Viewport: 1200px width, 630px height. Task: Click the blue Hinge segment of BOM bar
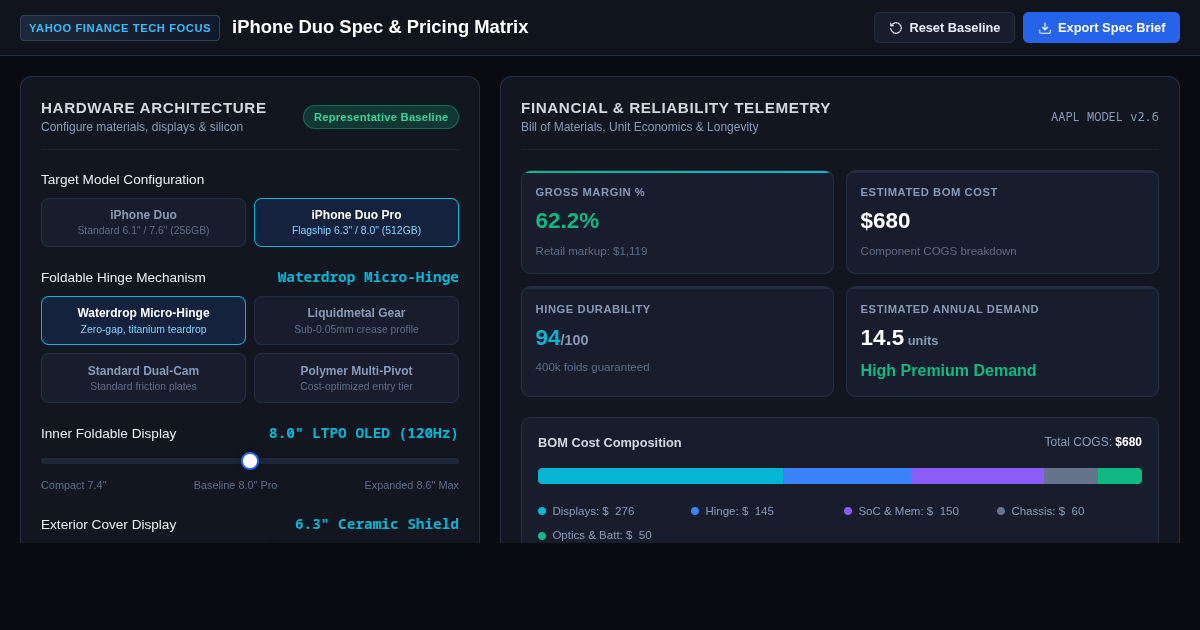tap(847, 476)
